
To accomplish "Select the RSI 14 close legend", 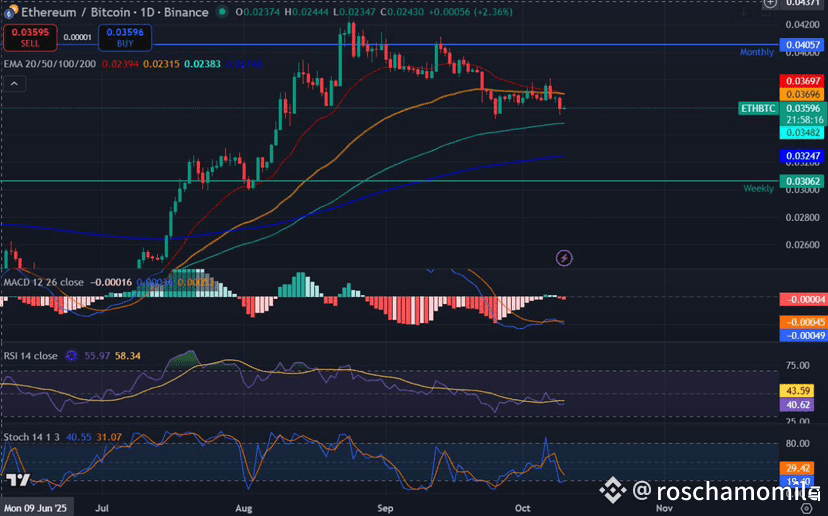I will pyautogui.click(x=30, y=356).
